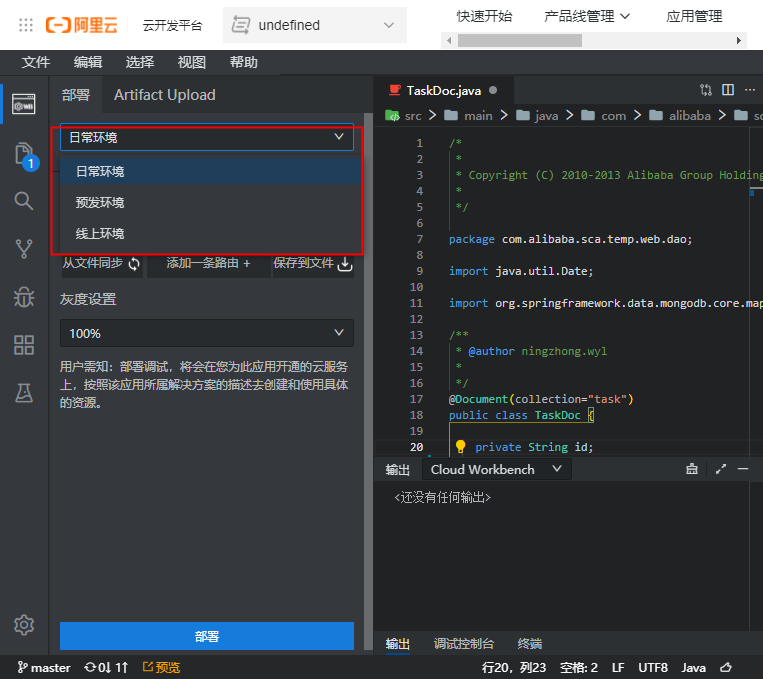
Task: Click the compare changes icon in editor toolbar
Action: click(x=706, y=90)
